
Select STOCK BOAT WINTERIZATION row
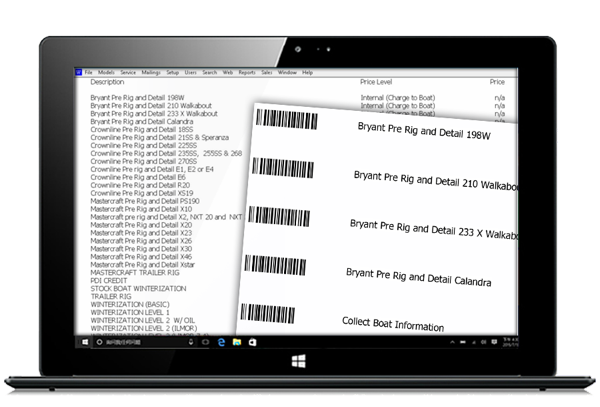pos(138,289)
